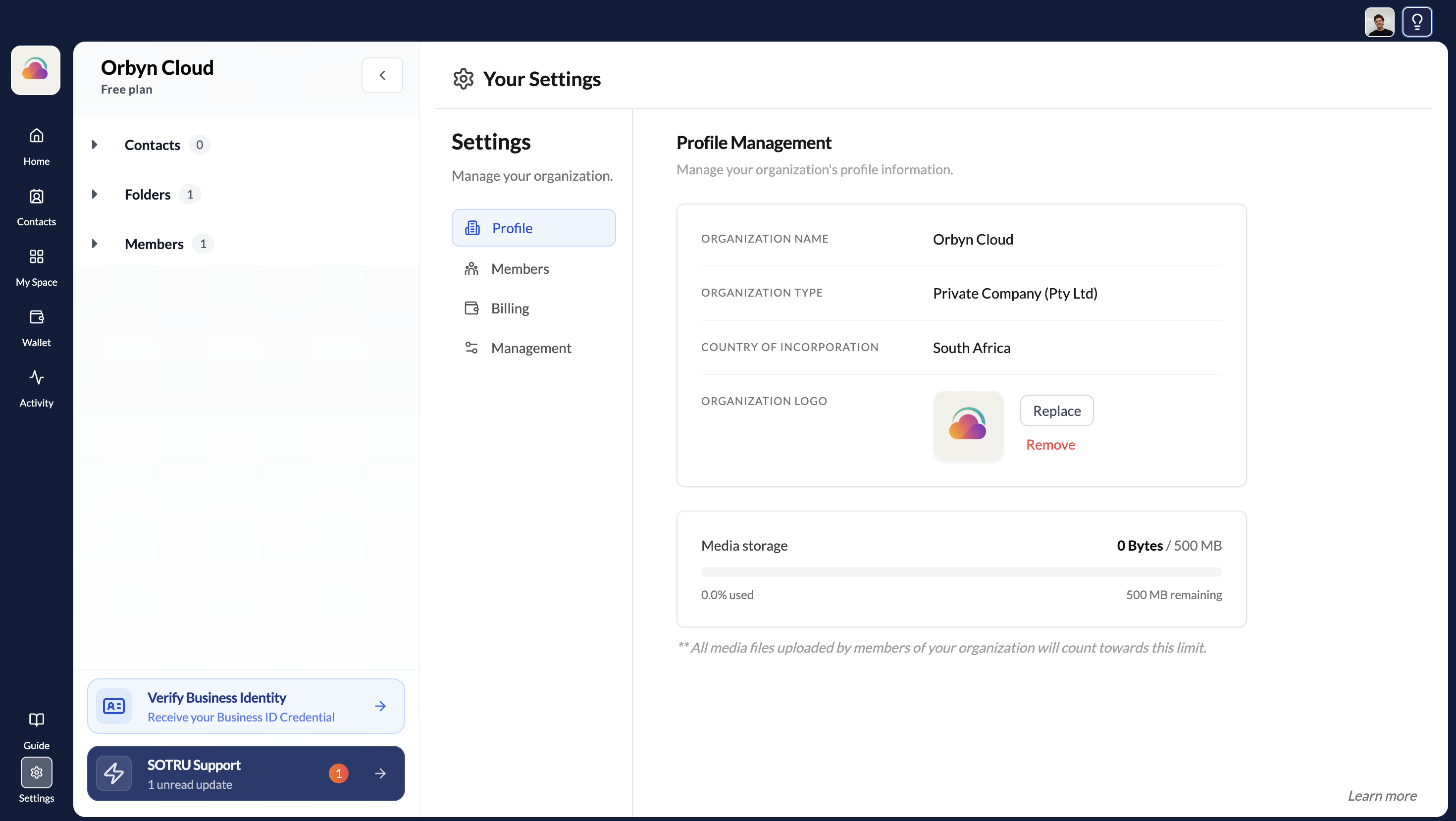View the Activity pulse icon

tap(36, 377)
